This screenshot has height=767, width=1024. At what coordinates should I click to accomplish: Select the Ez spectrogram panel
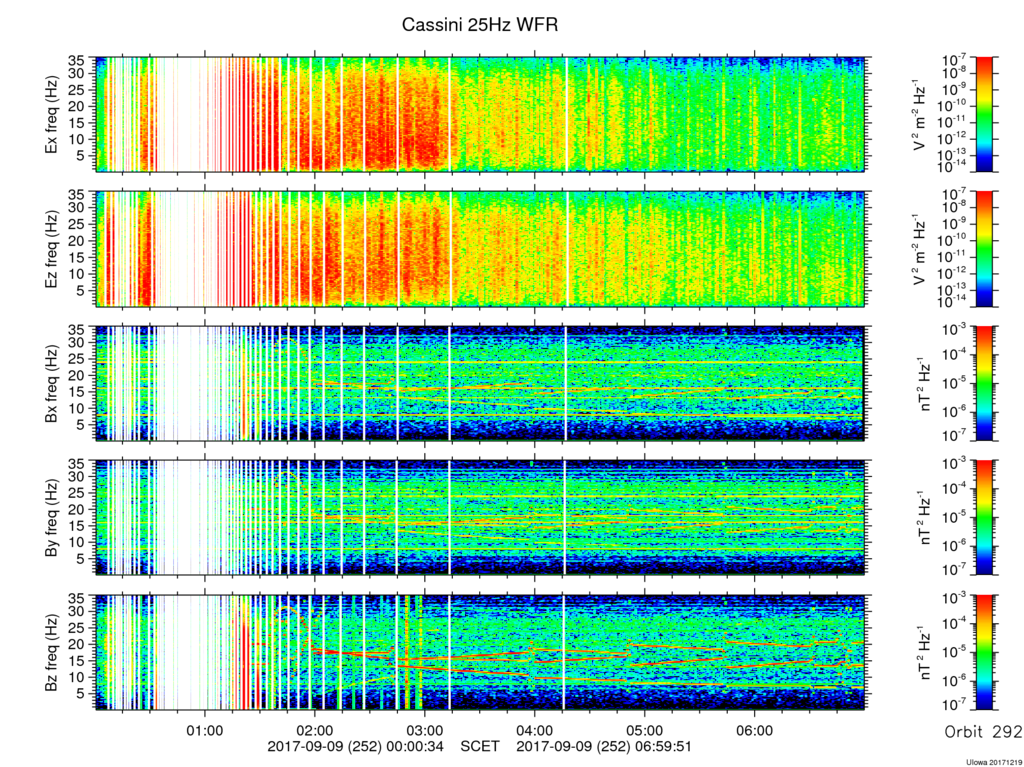[x=481, y=249]
